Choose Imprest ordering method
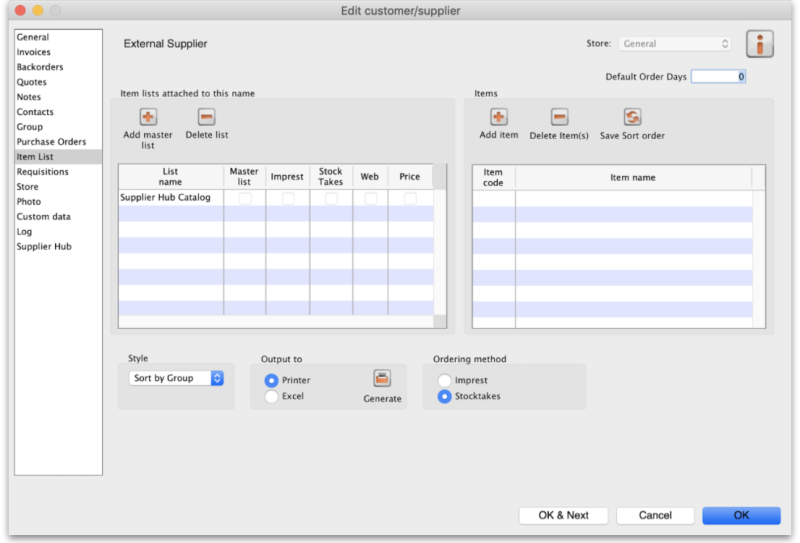 click(x=445, y=381)
